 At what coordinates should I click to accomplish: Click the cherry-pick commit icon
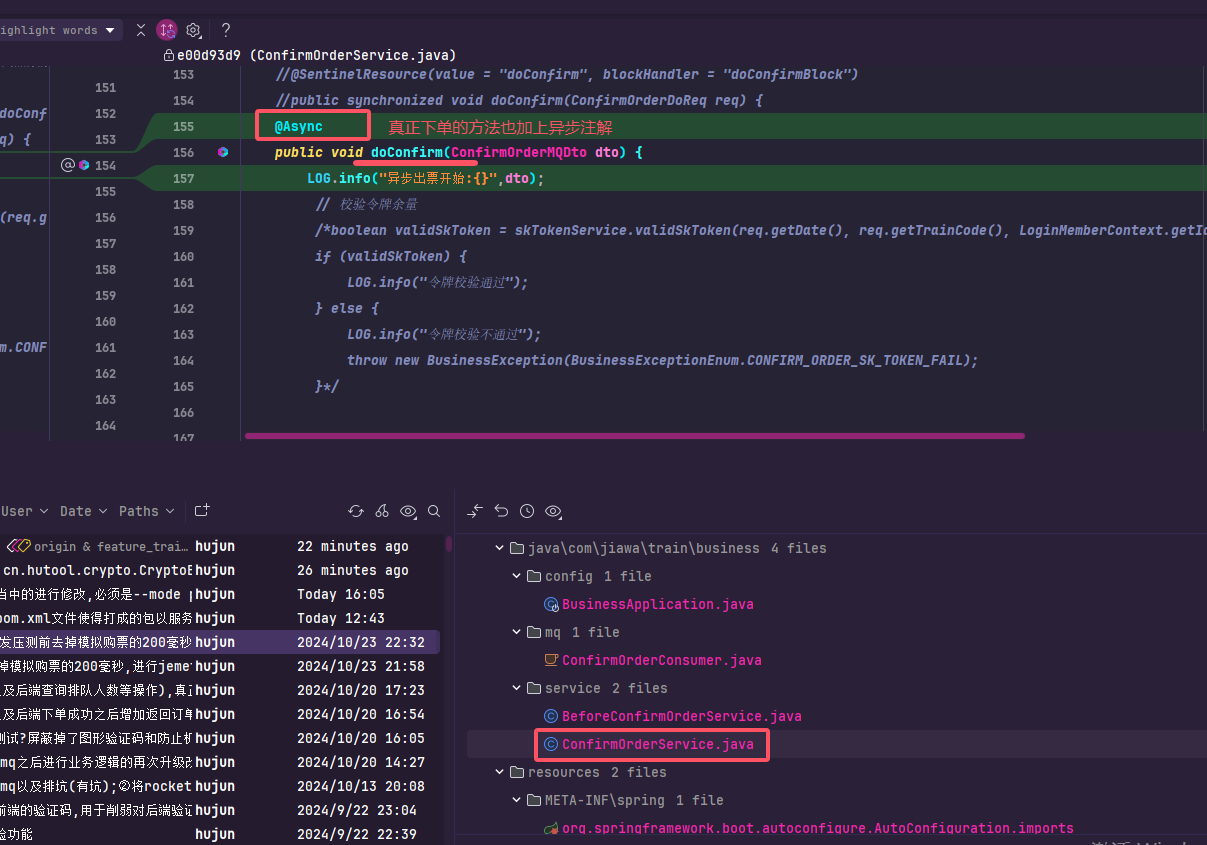[x=382, y=511]
